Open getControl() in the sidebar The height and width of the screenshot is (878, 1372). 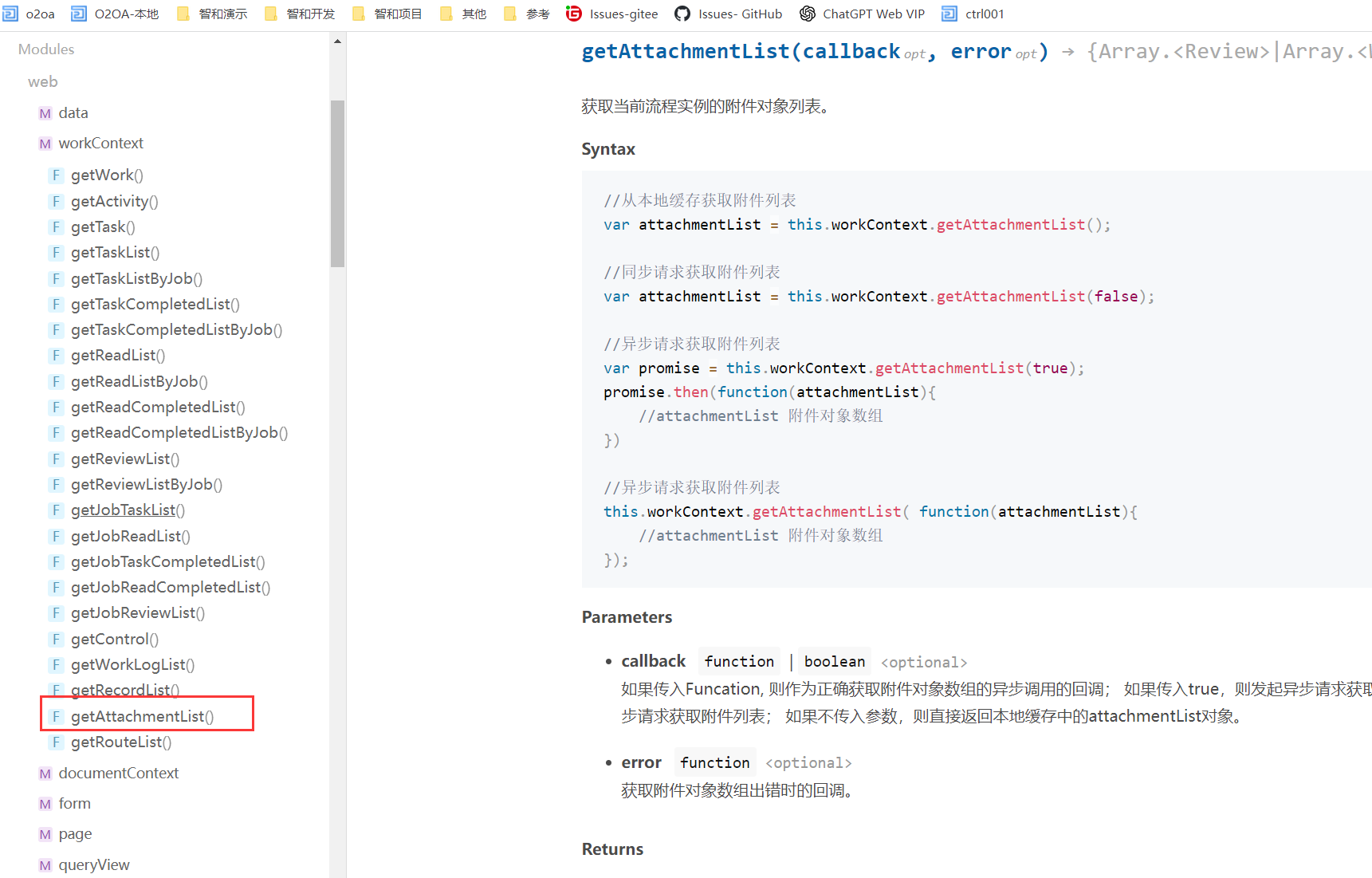(x=115, y=640)
